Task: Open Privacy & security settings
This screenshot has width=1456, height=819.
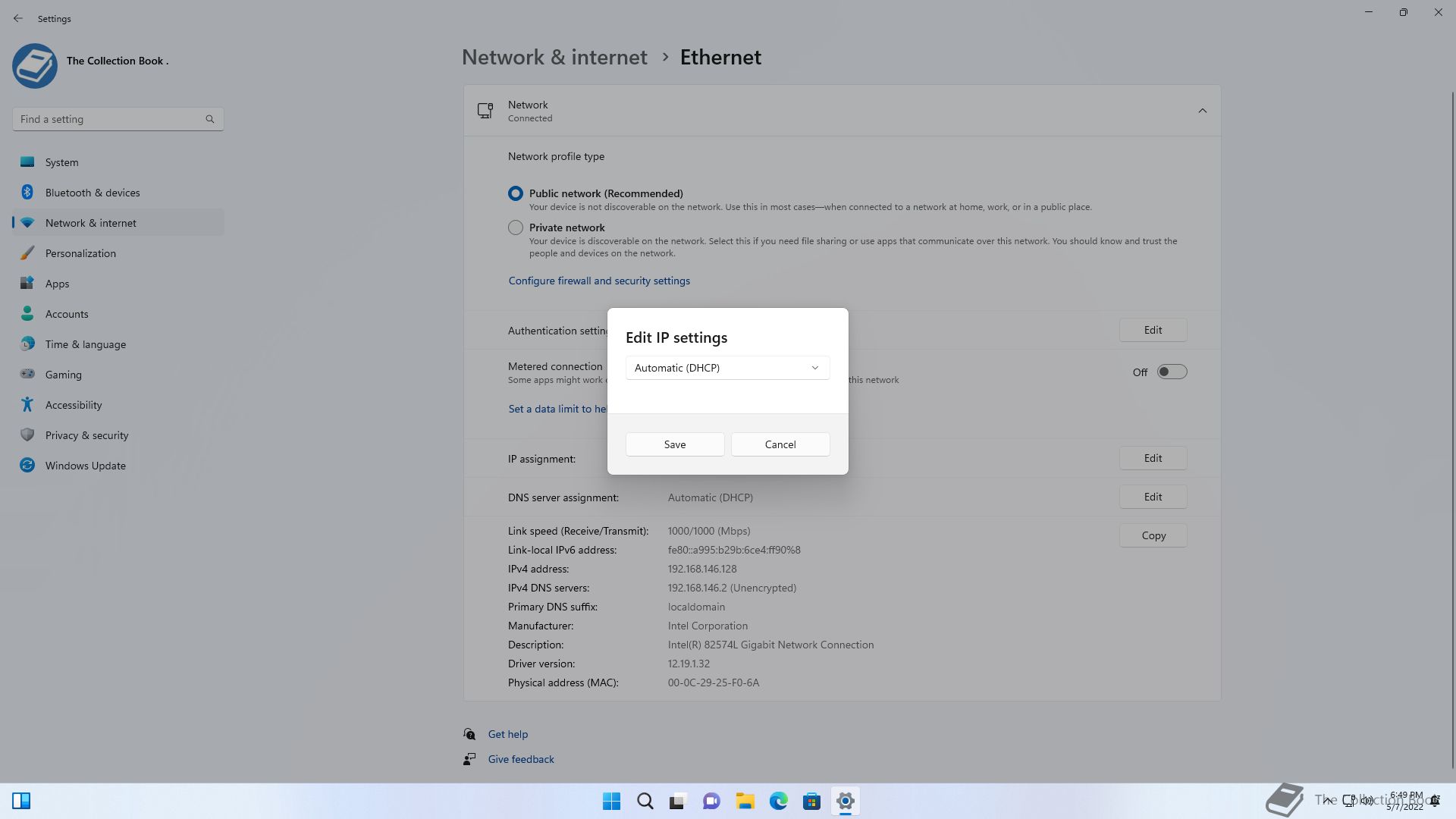Action: [x=86, y=435]
